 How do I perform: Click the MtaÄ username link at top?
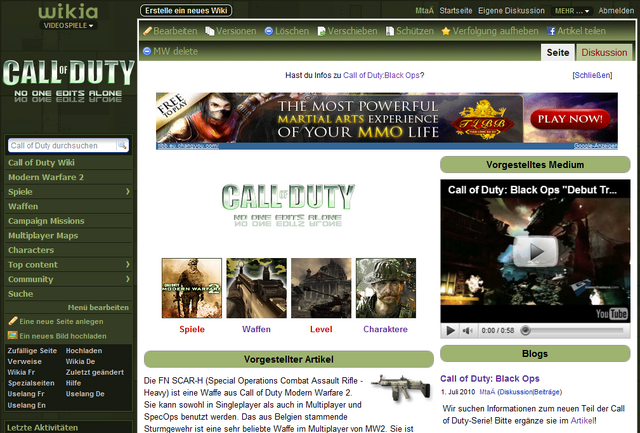pos(424,11)
